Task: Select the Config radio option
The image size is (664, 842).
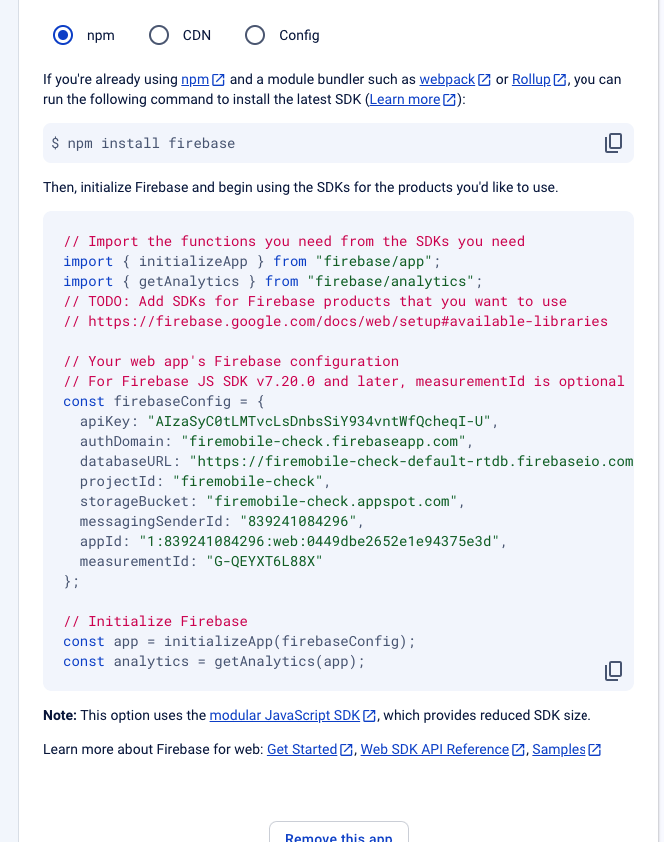Action: coord(255,35)
